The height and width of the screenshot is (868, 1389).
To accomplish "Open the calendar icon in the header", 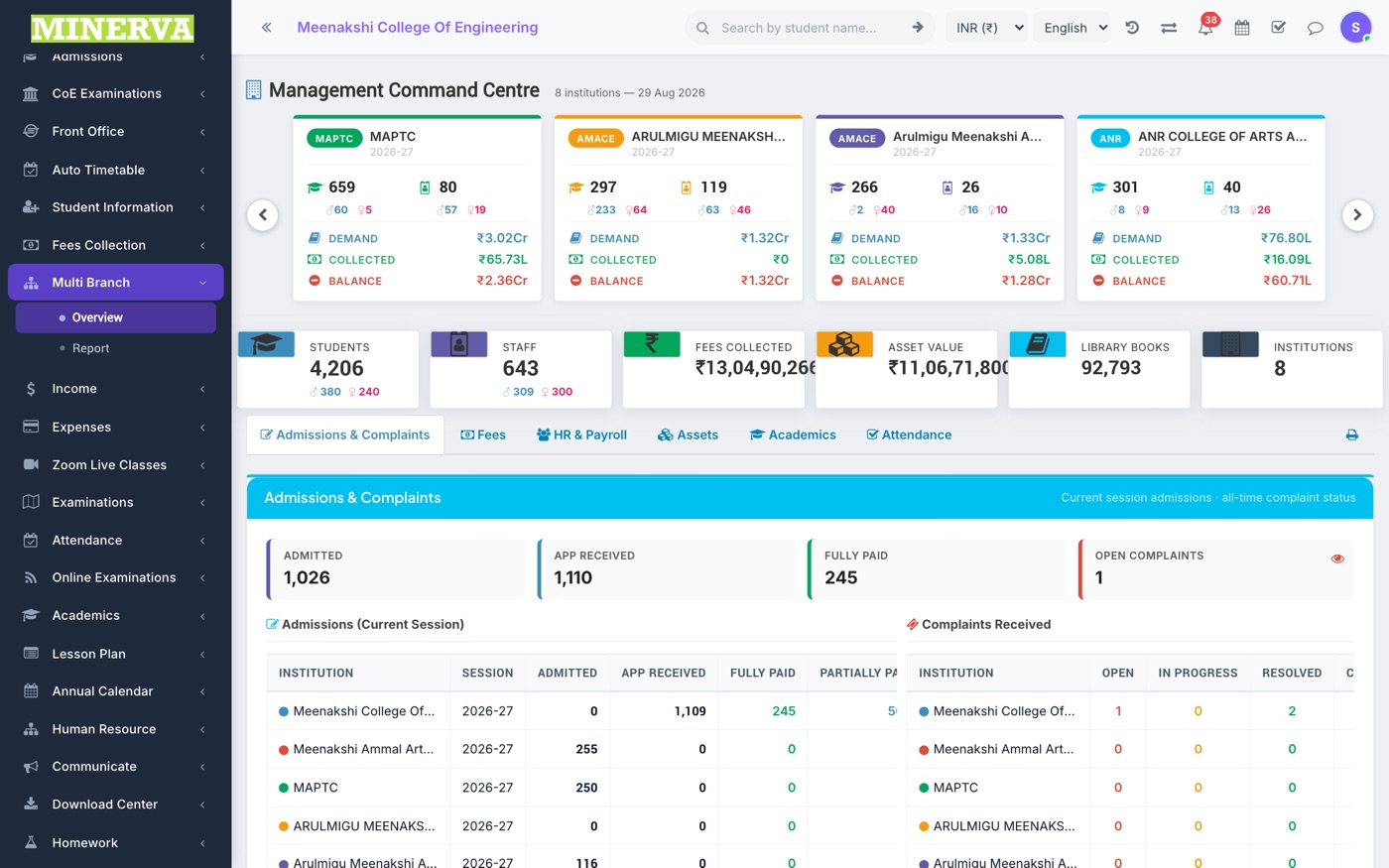I will click(1242, 28).
